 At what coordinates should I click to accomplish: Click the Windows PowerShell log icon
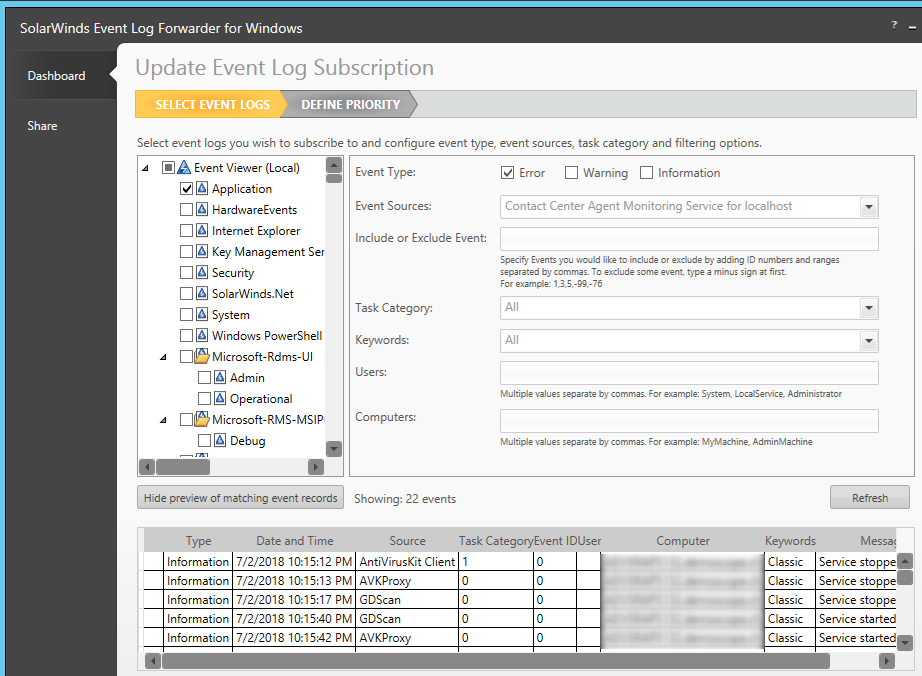tap(202, 336)
